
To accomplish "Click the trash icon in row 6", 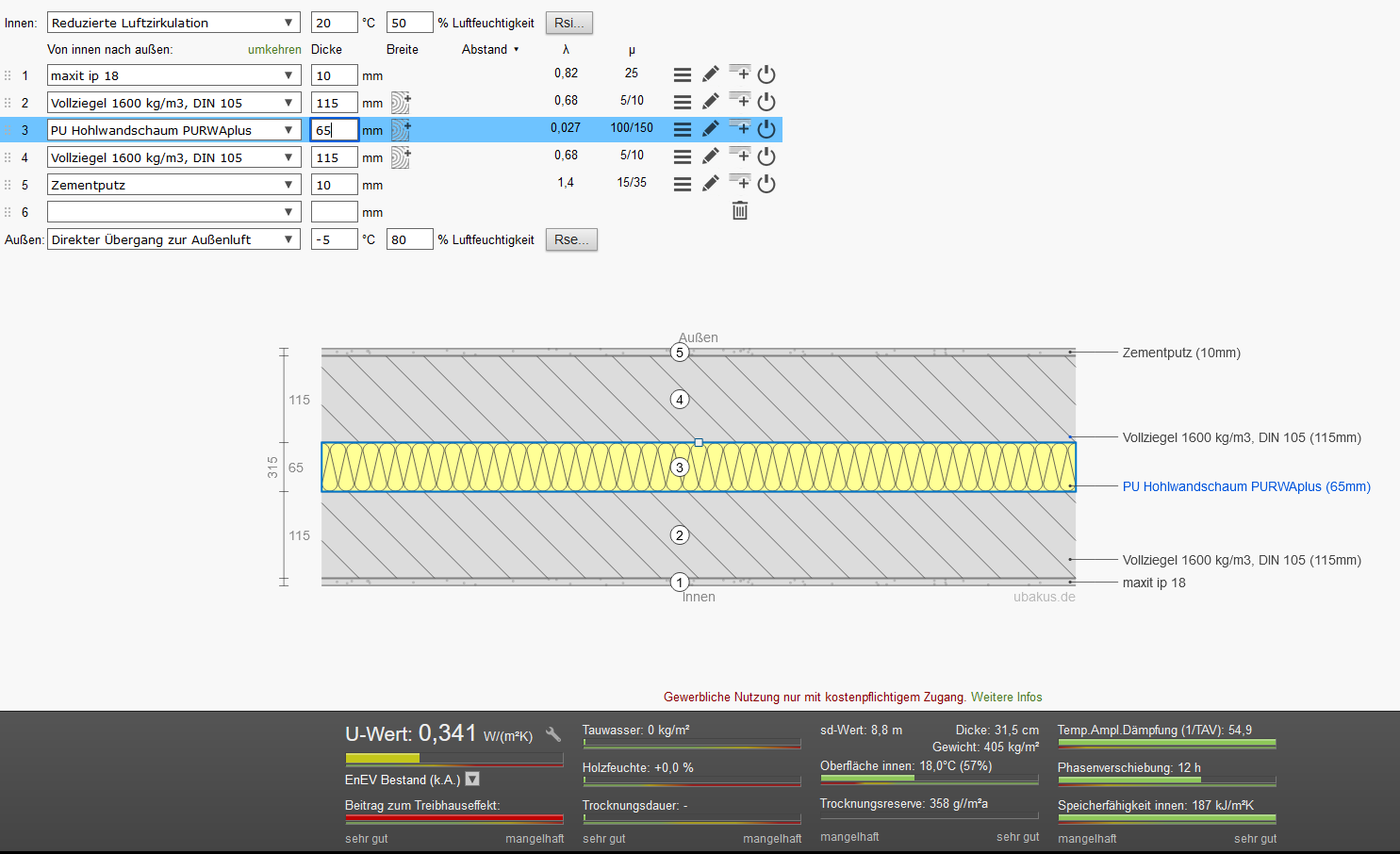I will point(740,211).
